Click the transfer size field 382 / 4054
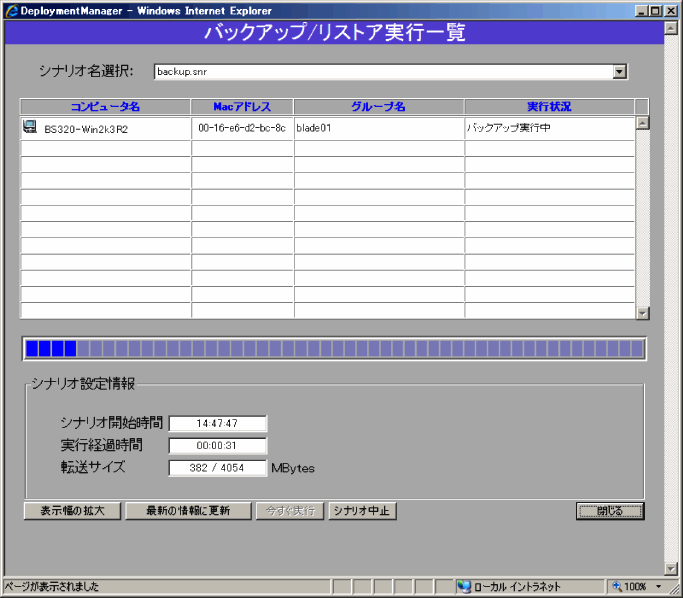 coord(218,468)
